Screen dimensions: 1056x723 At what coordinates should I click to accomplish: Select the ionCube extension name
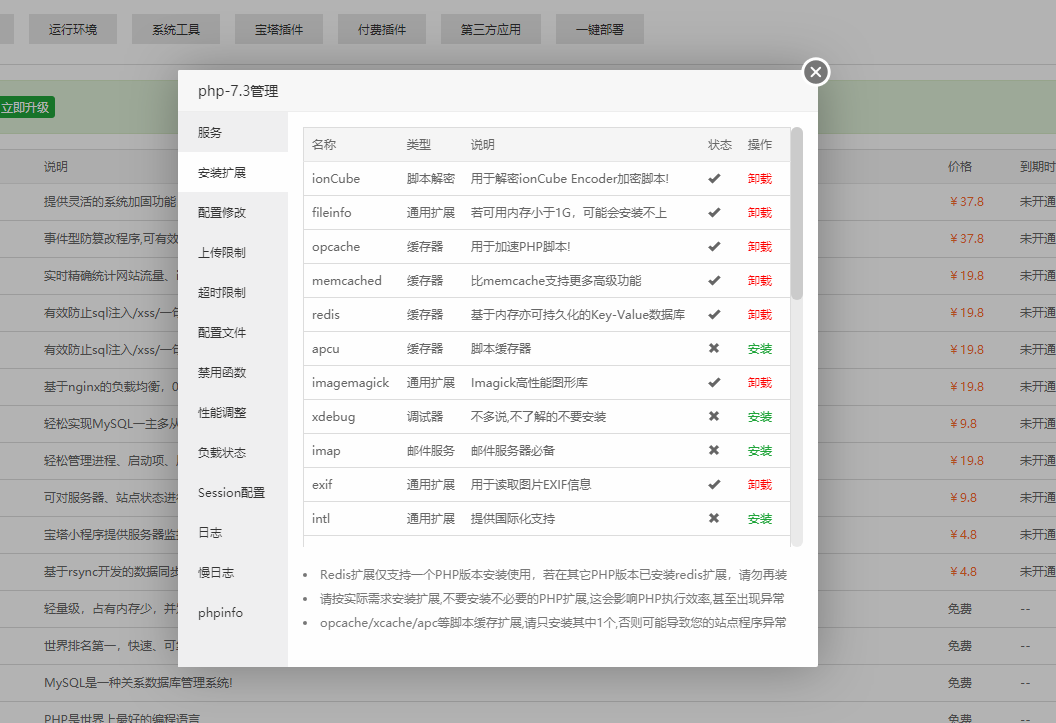[335, 178]
